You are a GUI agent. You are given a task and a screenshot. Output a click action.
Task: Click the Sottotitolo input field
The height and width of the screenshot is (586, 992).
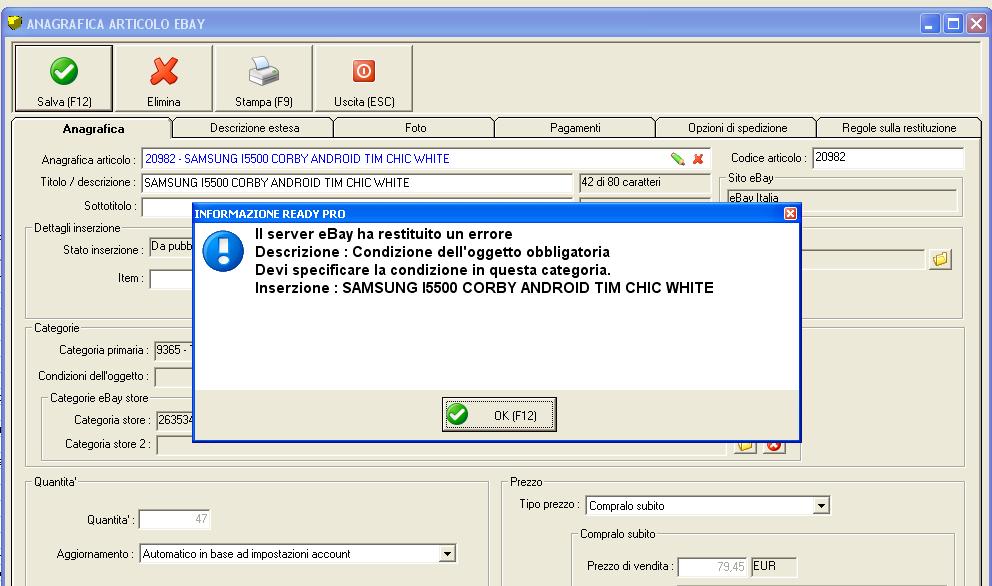[167, 206]
